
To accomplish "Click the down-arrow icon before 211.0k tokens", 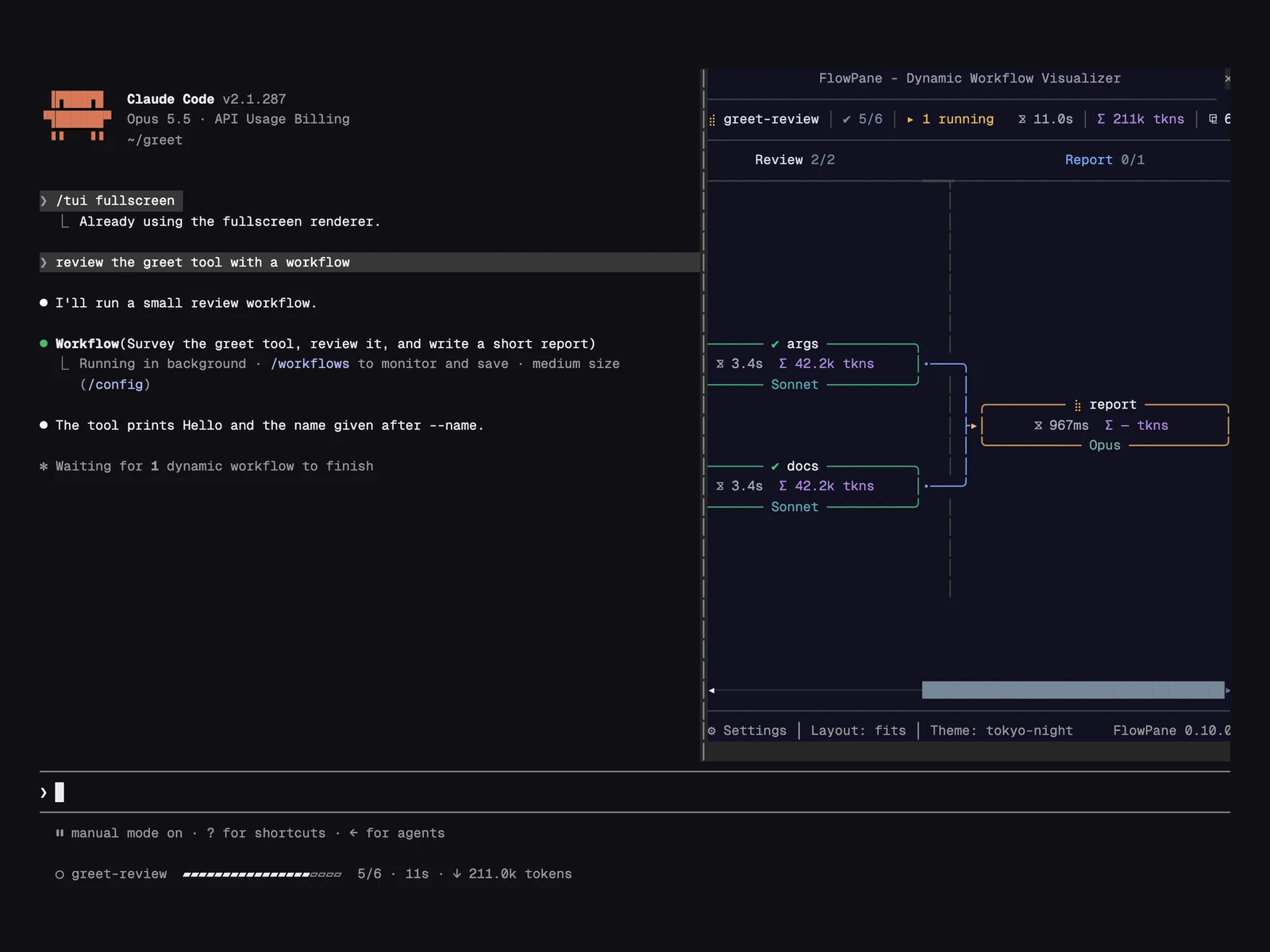I will (x=457, y=873).
